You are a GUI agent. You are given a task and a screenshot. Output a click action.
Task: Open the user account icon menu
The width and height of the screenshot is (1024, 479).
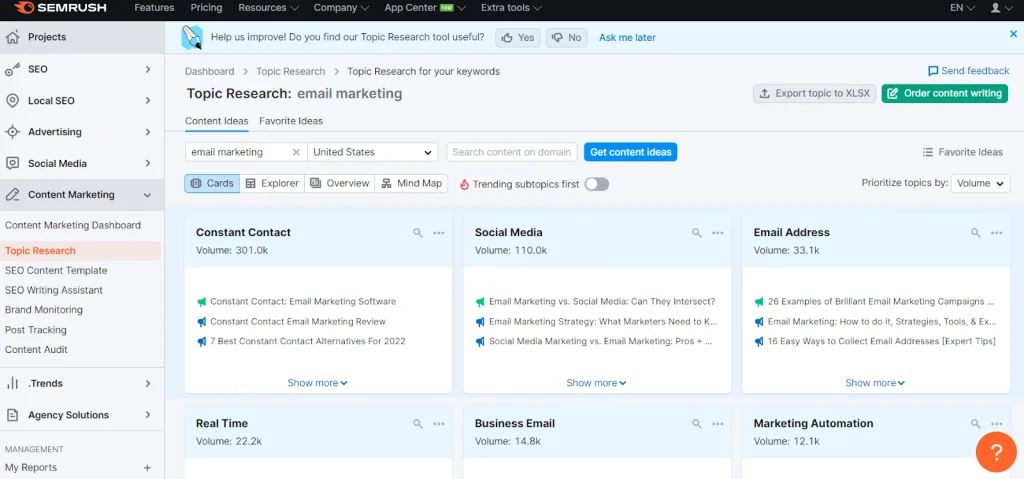1000,8
